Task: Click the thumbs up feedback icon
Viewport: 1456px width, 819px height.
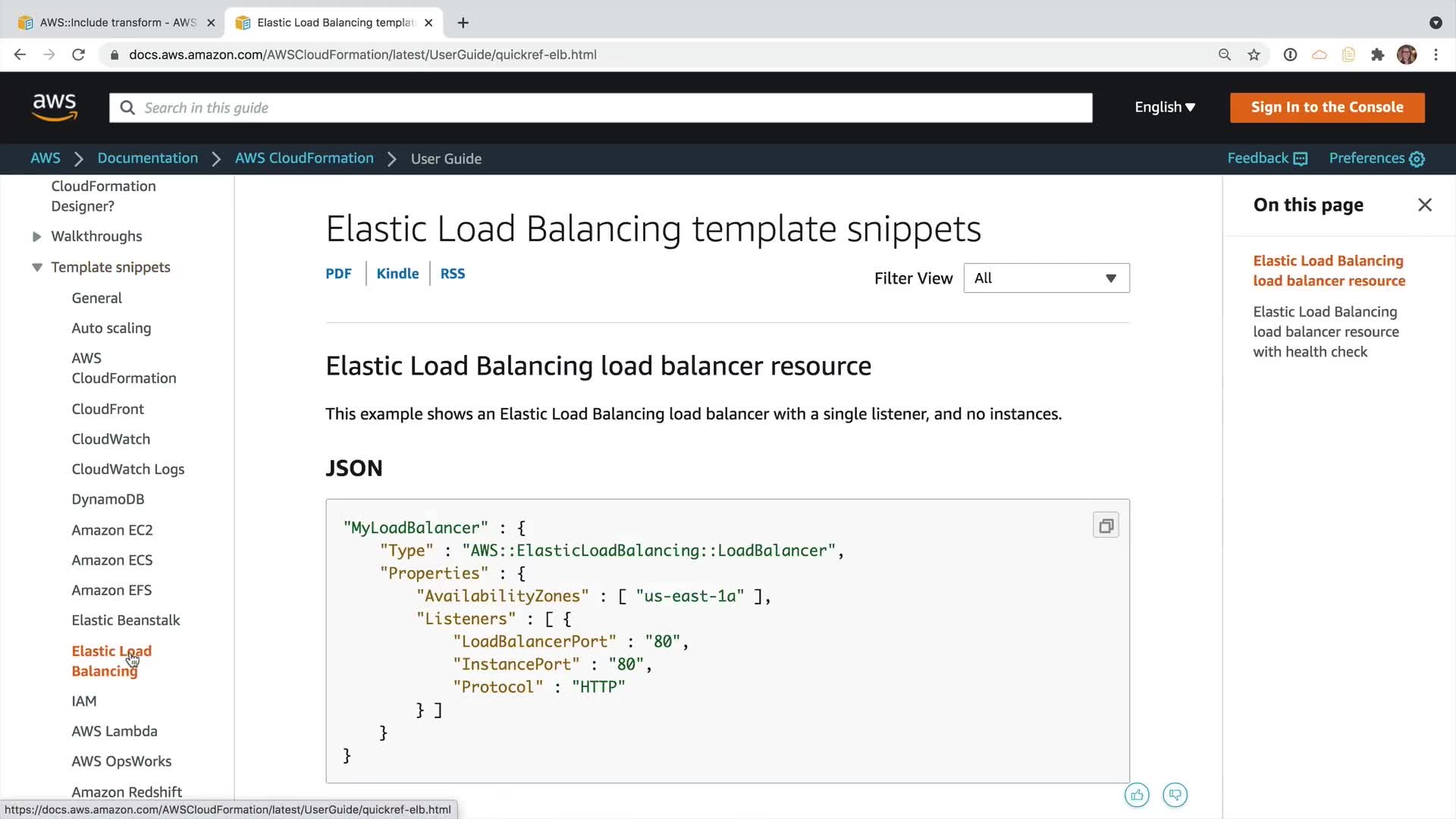Action: click(x=1136, y=795)
